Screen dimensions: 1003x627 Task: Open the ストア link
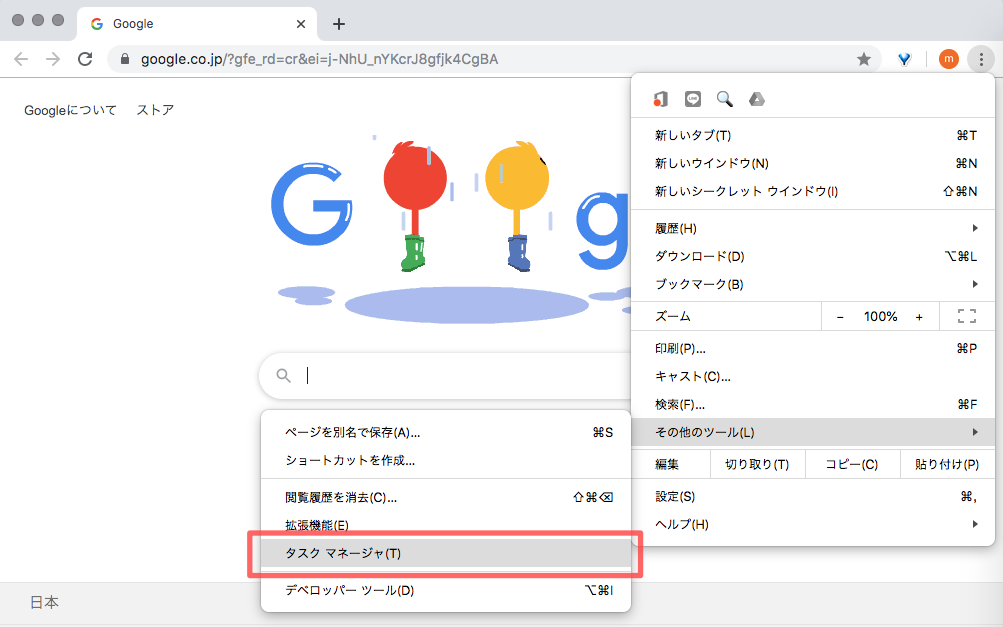point(155,110)
